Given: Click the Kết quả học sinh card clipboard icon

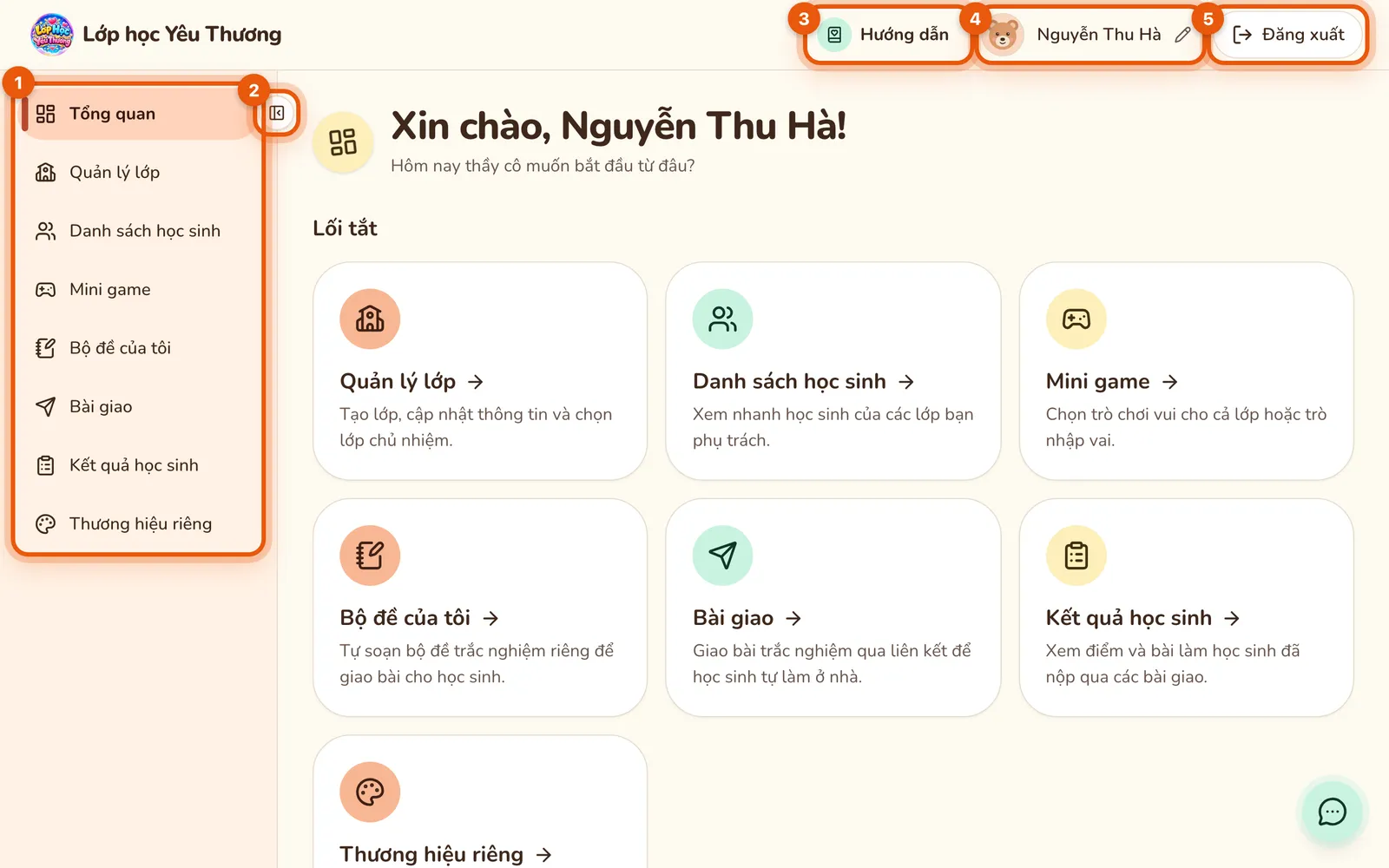Looking at the screenshot, I should [x=1076, y=556].
